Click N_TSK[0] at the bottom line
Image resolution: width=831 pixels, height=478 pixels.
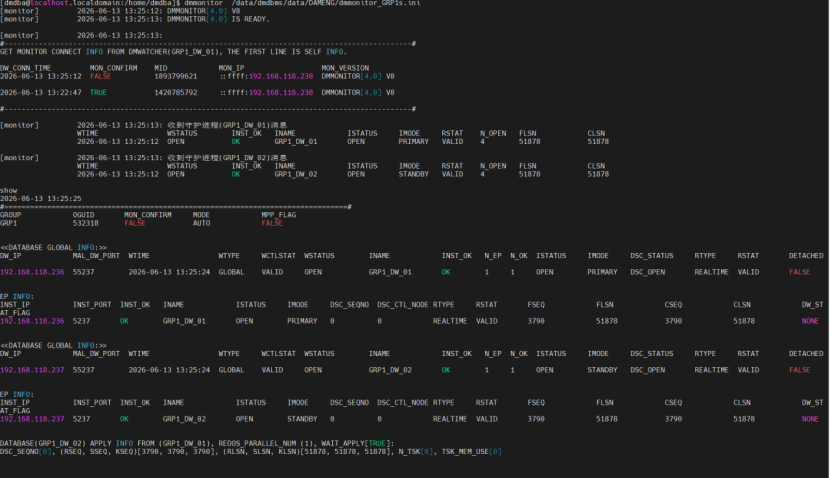416,452
